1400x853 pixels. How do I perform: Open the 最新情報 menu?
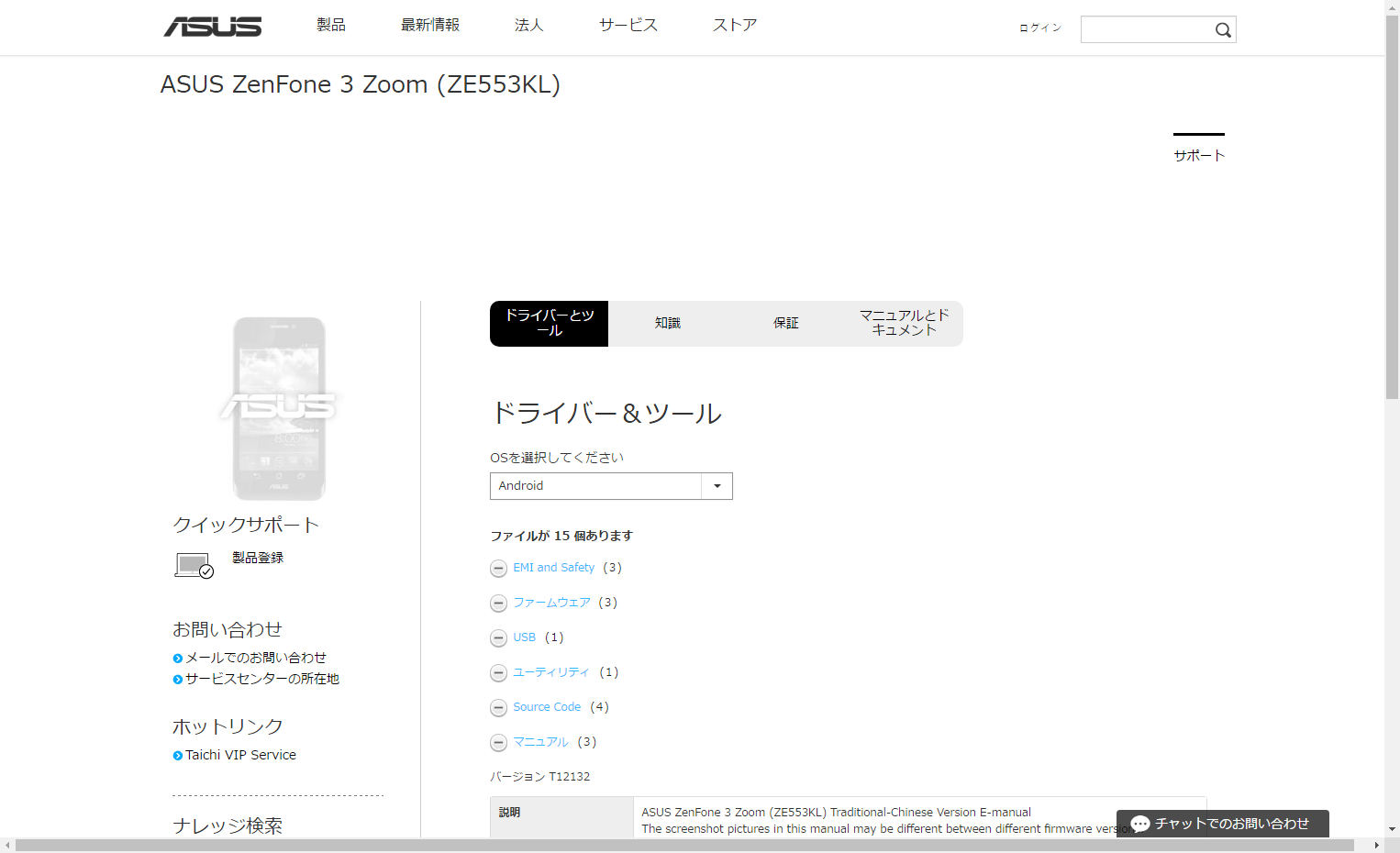[x=430, y=25]
